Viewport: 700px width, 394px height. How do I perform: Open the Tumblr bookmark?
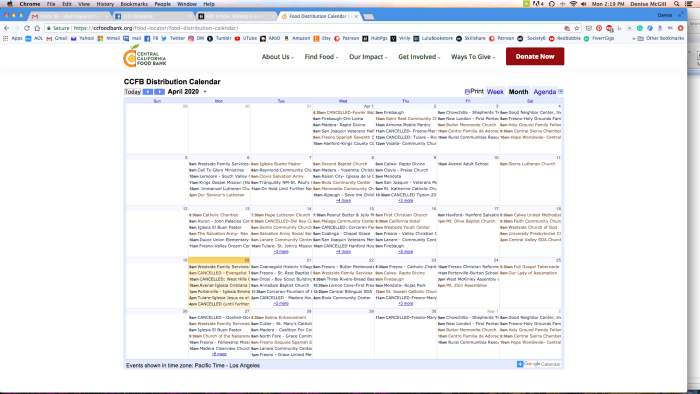tap(219, 38)
